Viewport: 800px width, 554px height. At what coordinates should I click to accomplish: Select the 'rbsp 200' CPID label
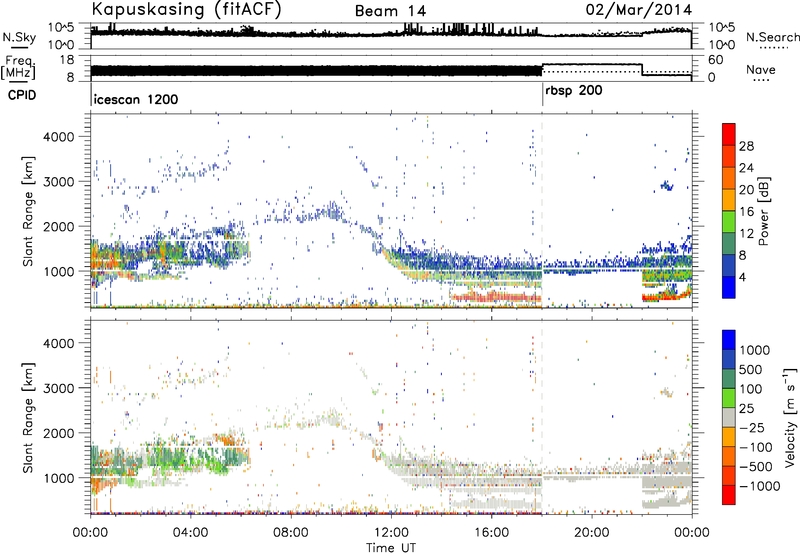pyautogui.click(x=574, y=91)
